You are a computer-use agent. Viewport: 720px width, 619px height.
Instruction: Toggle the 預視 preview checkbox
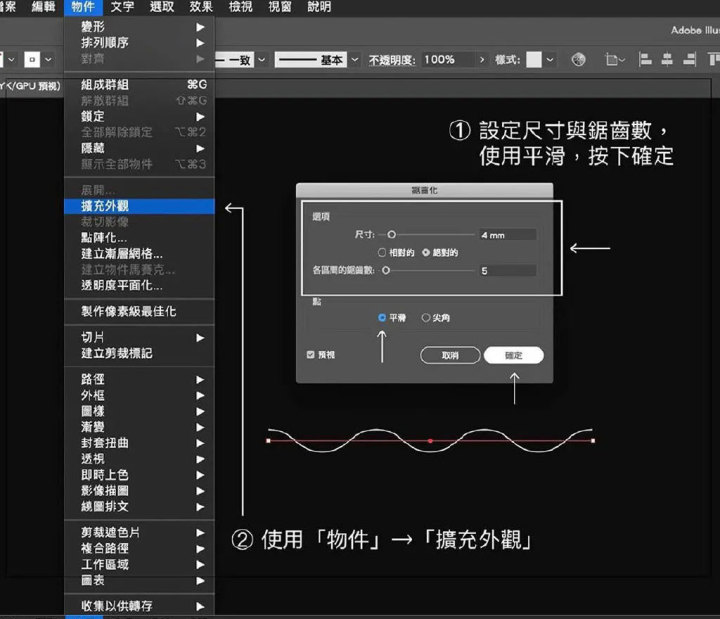click(x=311, y=355)
